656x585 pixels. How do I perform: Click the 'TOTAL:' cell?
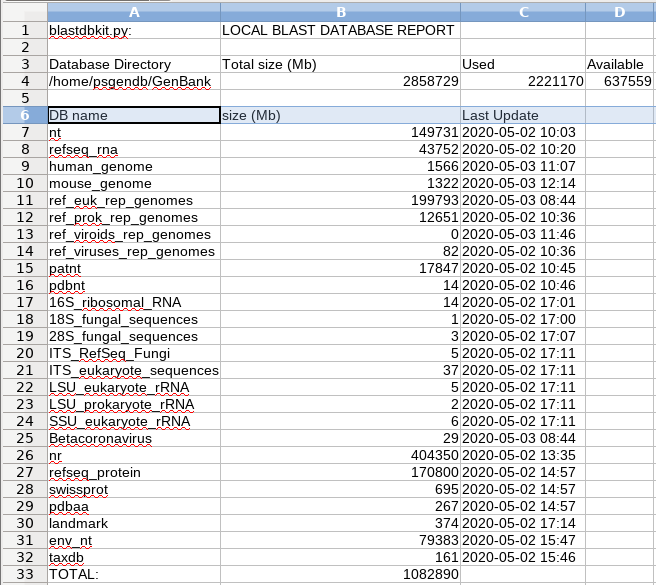(132, 574)
